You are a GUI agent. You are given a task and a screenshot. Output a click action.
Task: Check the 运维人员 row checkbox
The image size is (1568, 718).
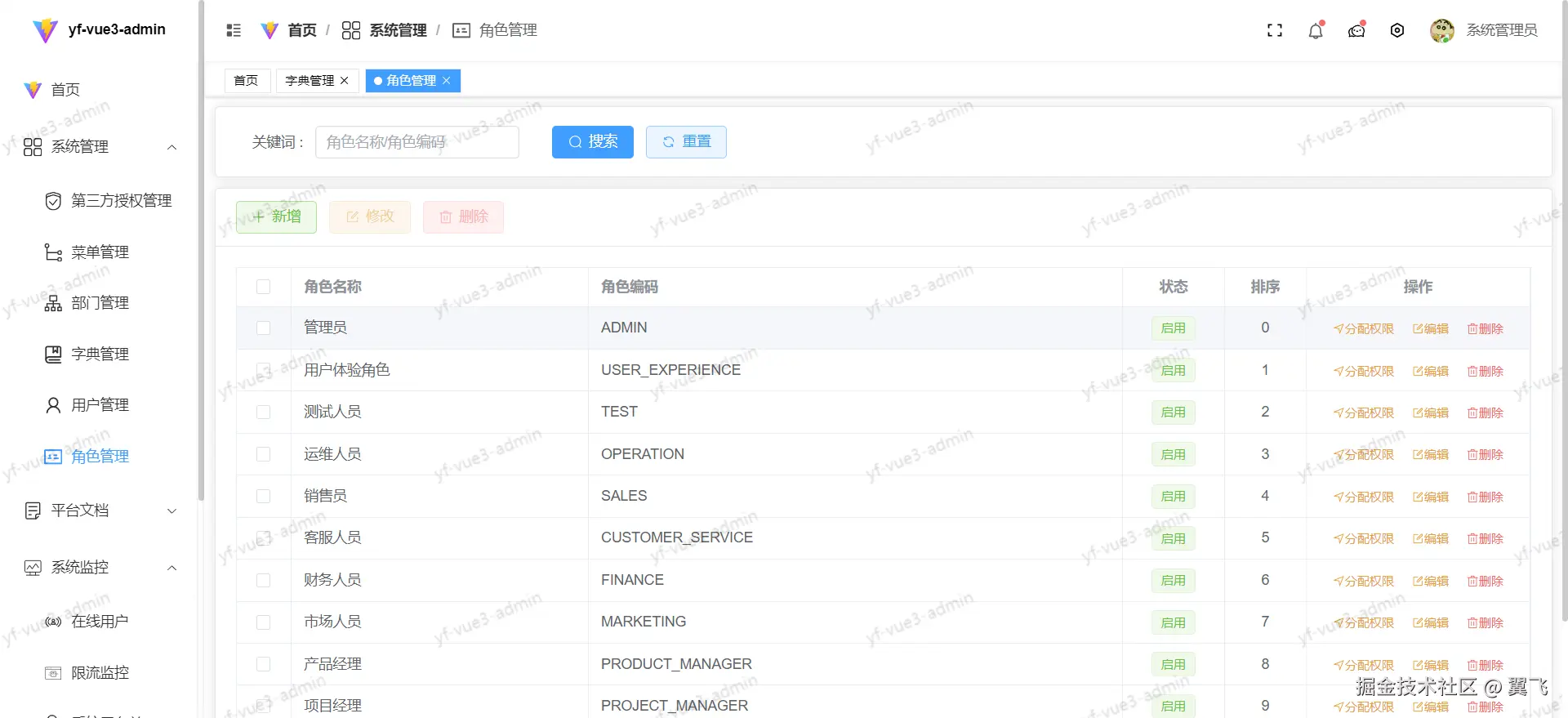263,454
